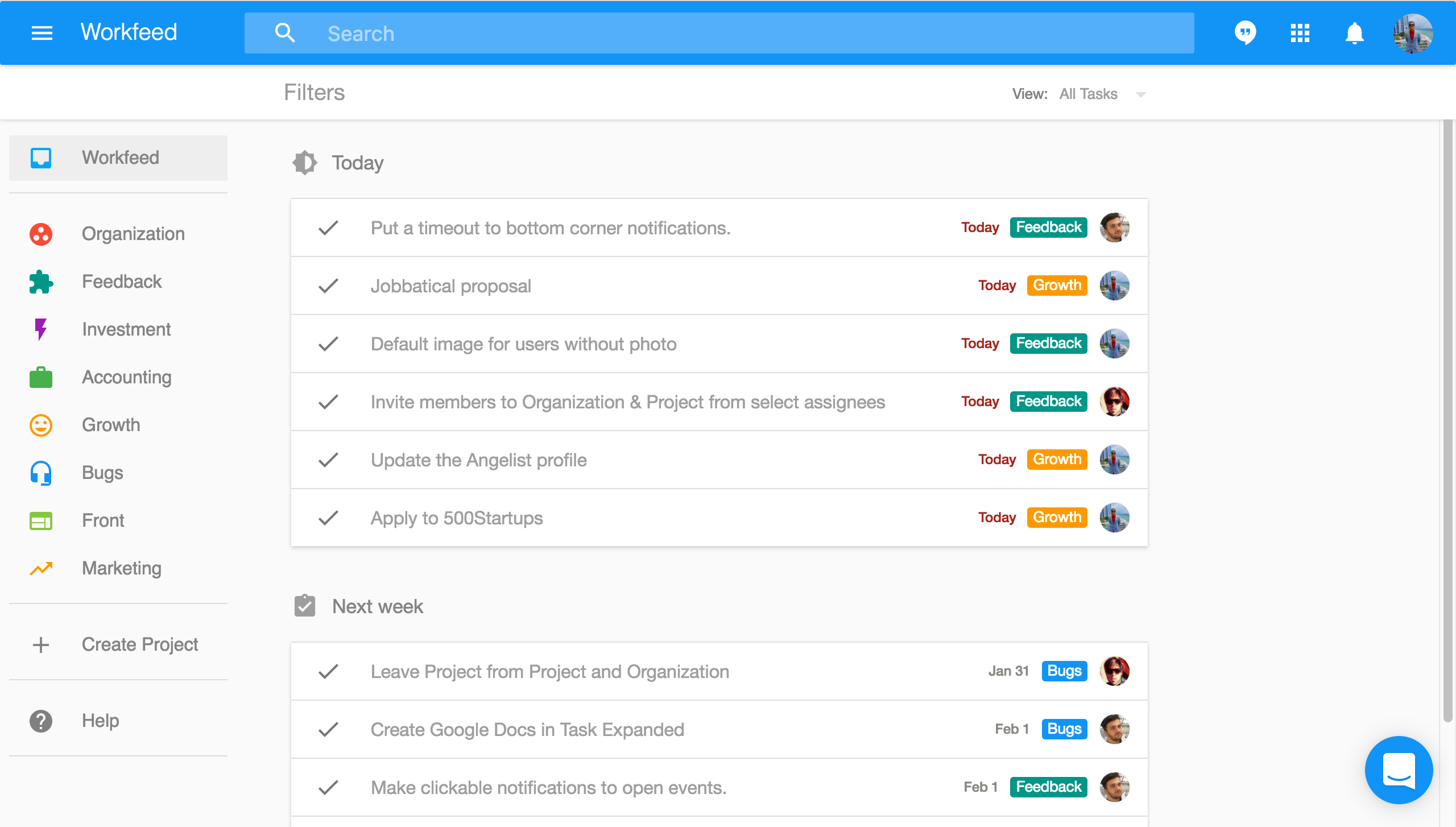Screen dimensions: 1456x827
Task: Click the Bugs headset icon in sidebar
Action: pyautogui.click(x=41, y=473)
